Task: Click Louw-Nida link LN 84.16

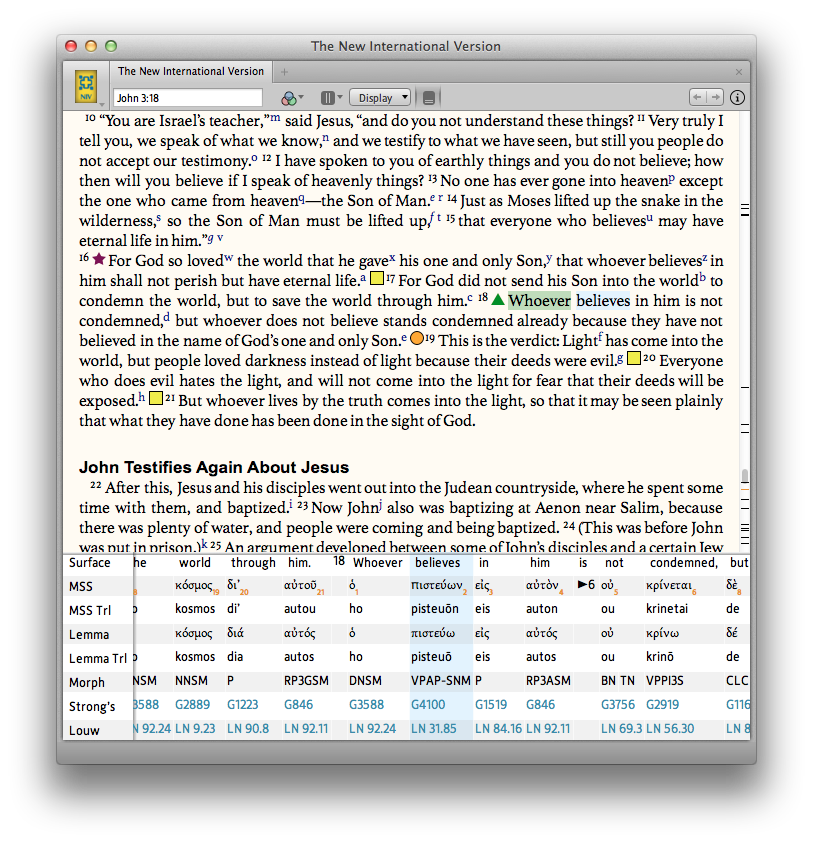Action: click(498, 728)
